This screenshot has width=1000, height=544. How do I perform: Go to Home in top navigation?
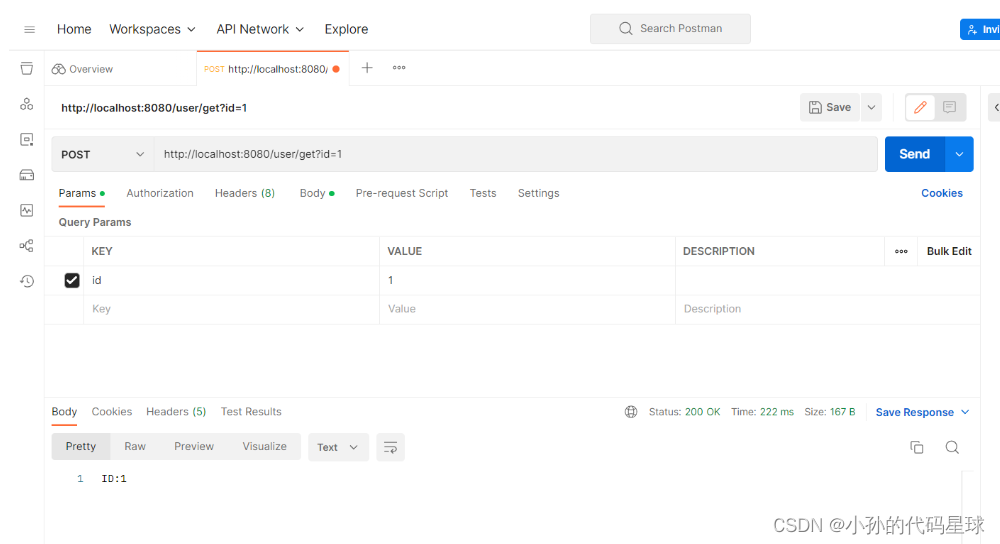pos(74,29)
